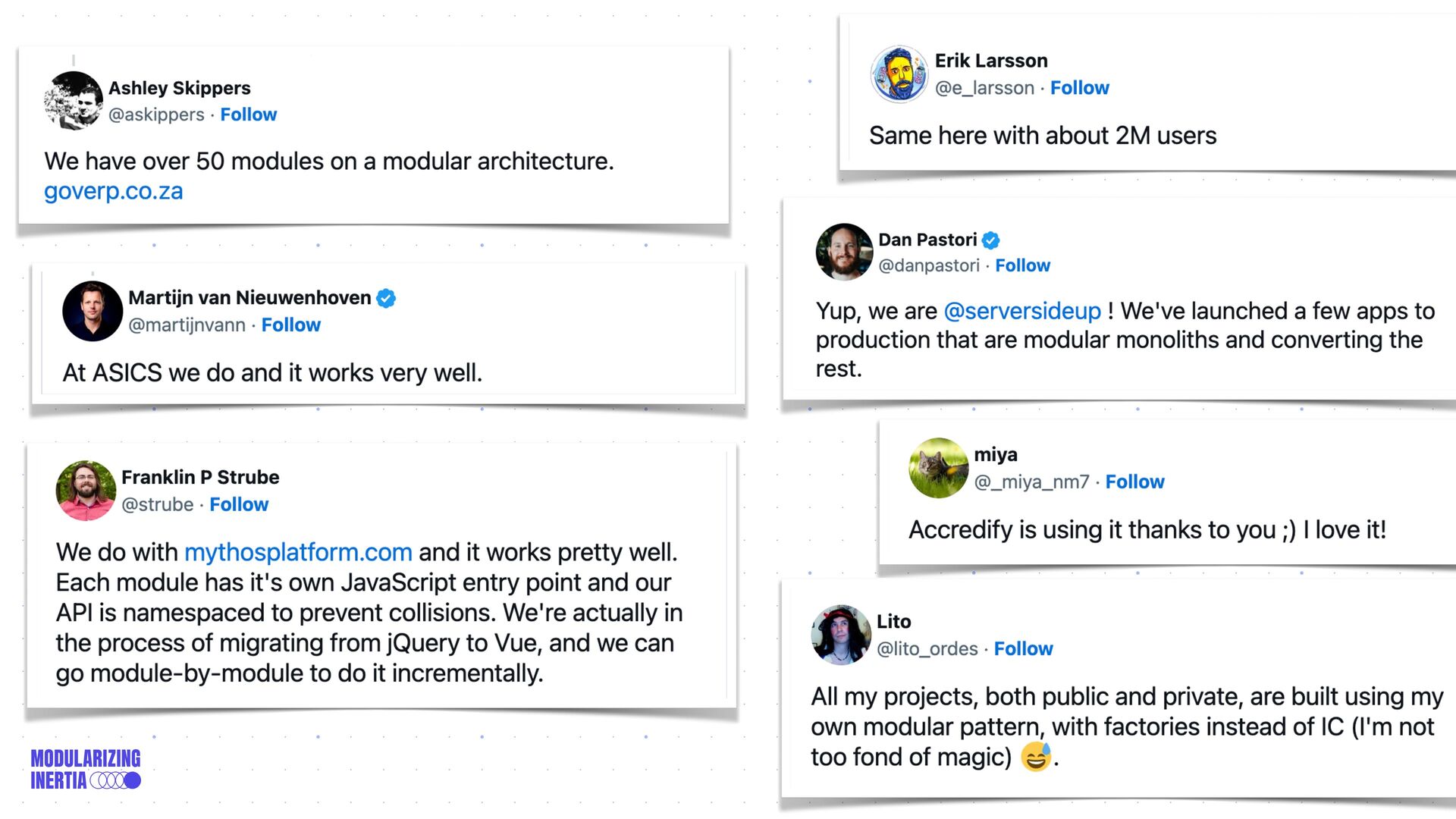
Task: Click the laughing sweat emoji in Lito's tweet
Action: [1036, 757]
